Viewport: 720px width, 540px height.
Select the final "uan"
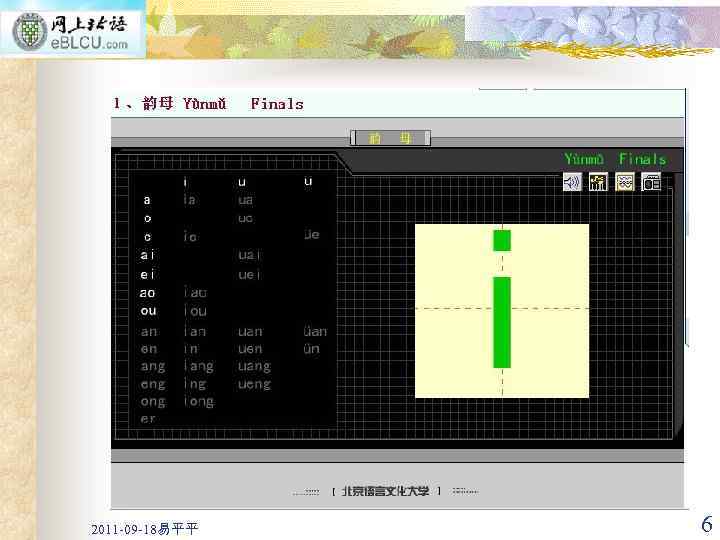point(250,332)
